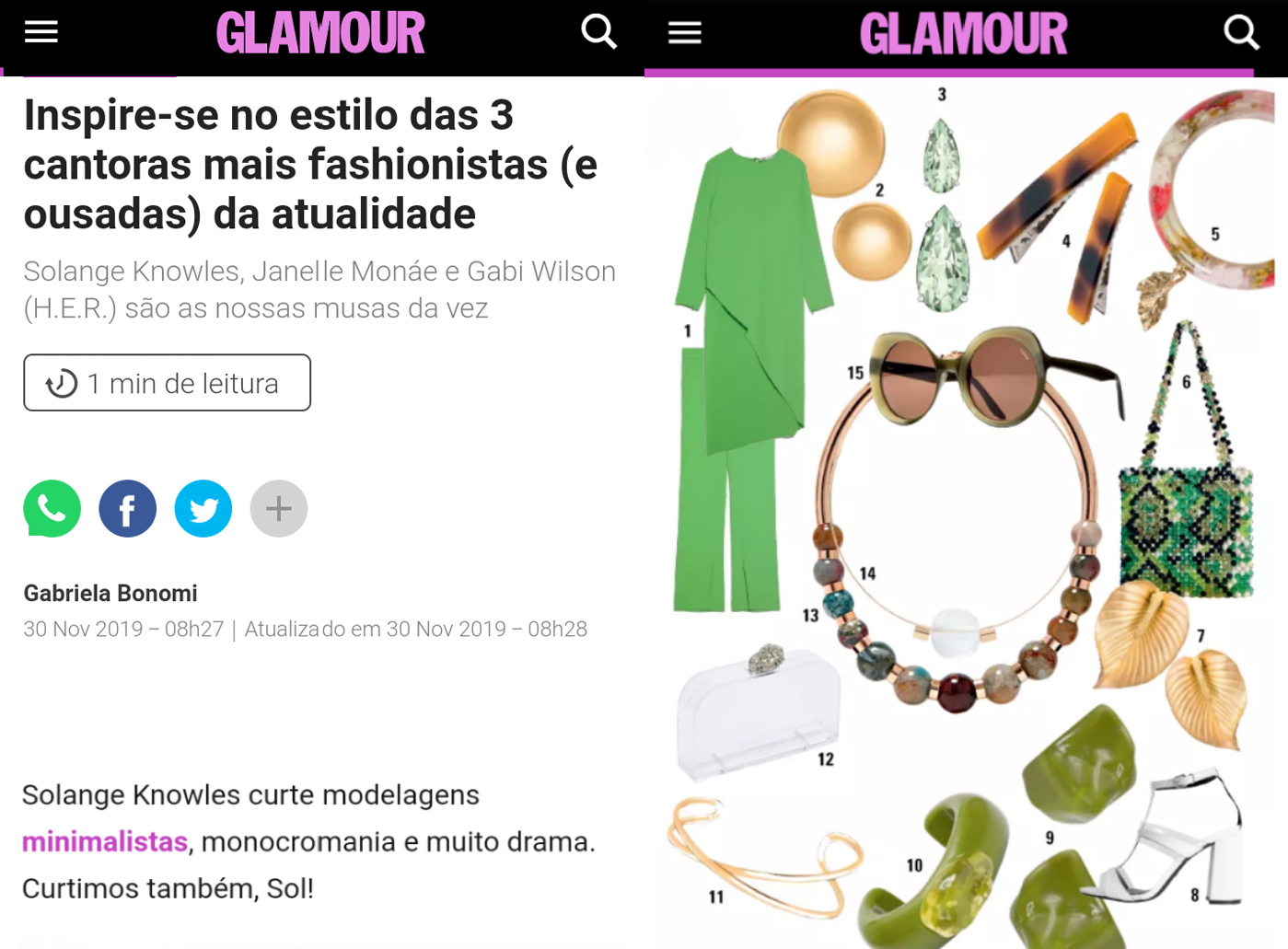Screen dimensions: 1288x949
Task: Click the '1 min de leitura' button
Action: point(168,383)
